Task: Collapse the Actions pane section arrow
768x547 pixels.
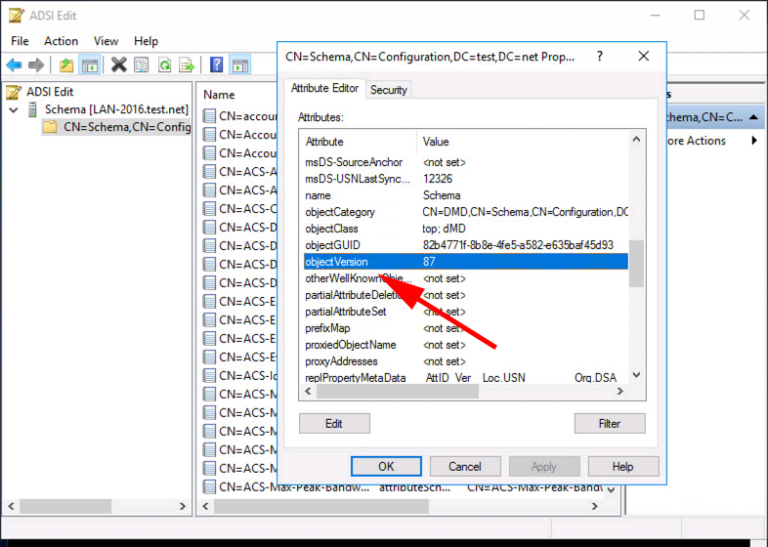Action: tap(752, 118)
